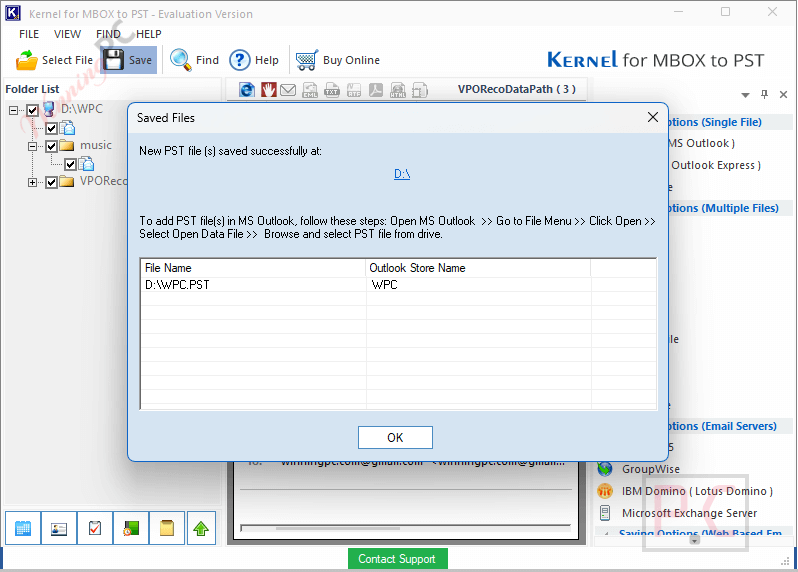This screenshot has width=798, height=572.
Task: Click the MS Outlook saving option
Action: point(701,144)
